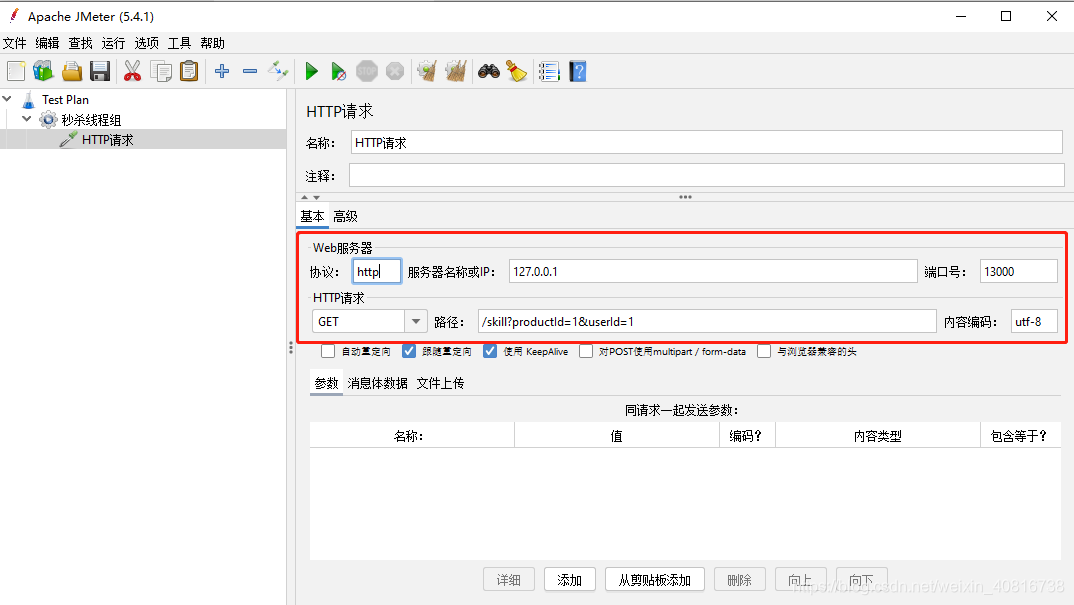Viewport: 1074px width, 605px height.
Task: Open the GET method dropdown
Action: [x=416, y=321]
